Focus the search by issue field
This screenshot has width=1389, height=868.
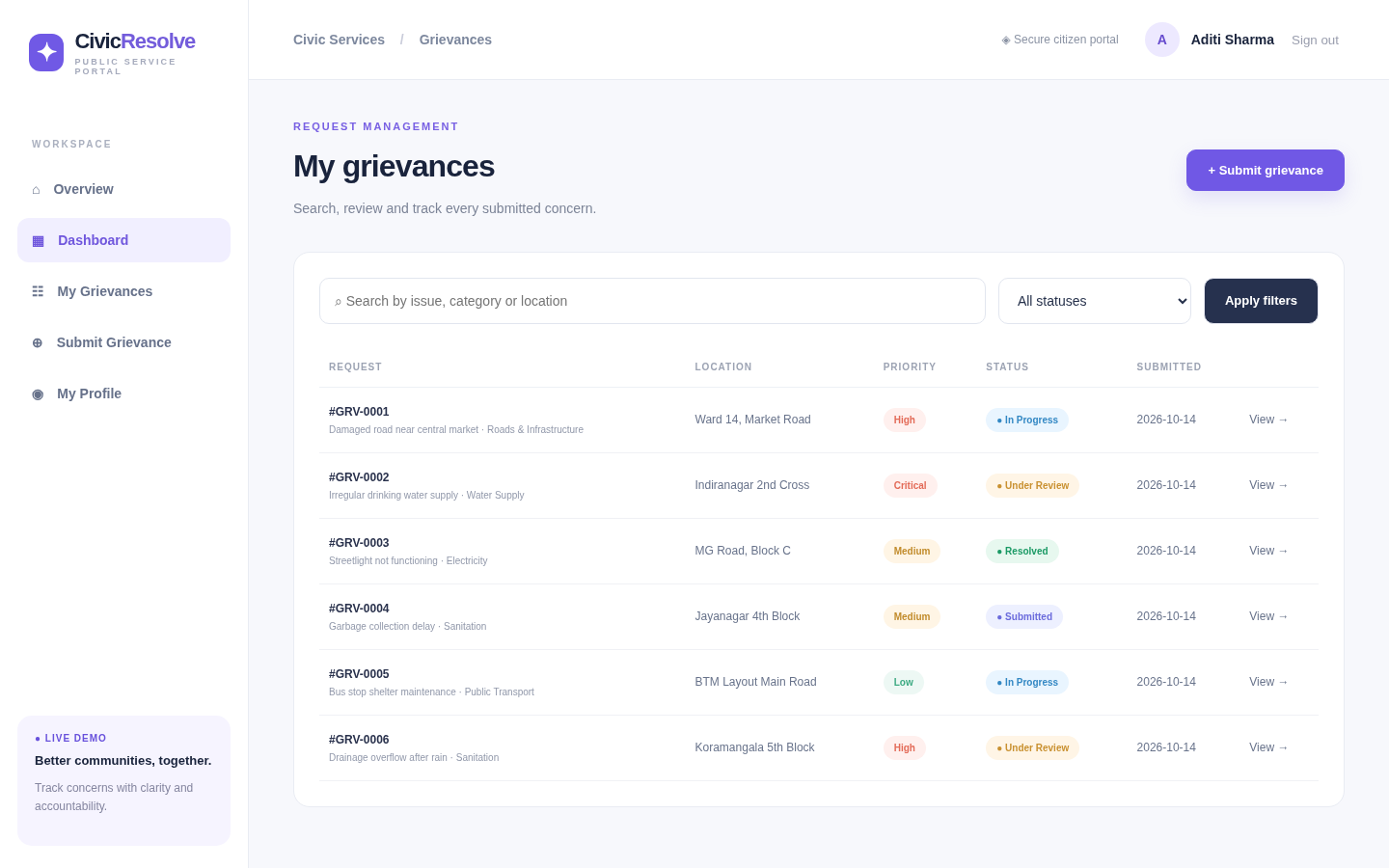652,301
